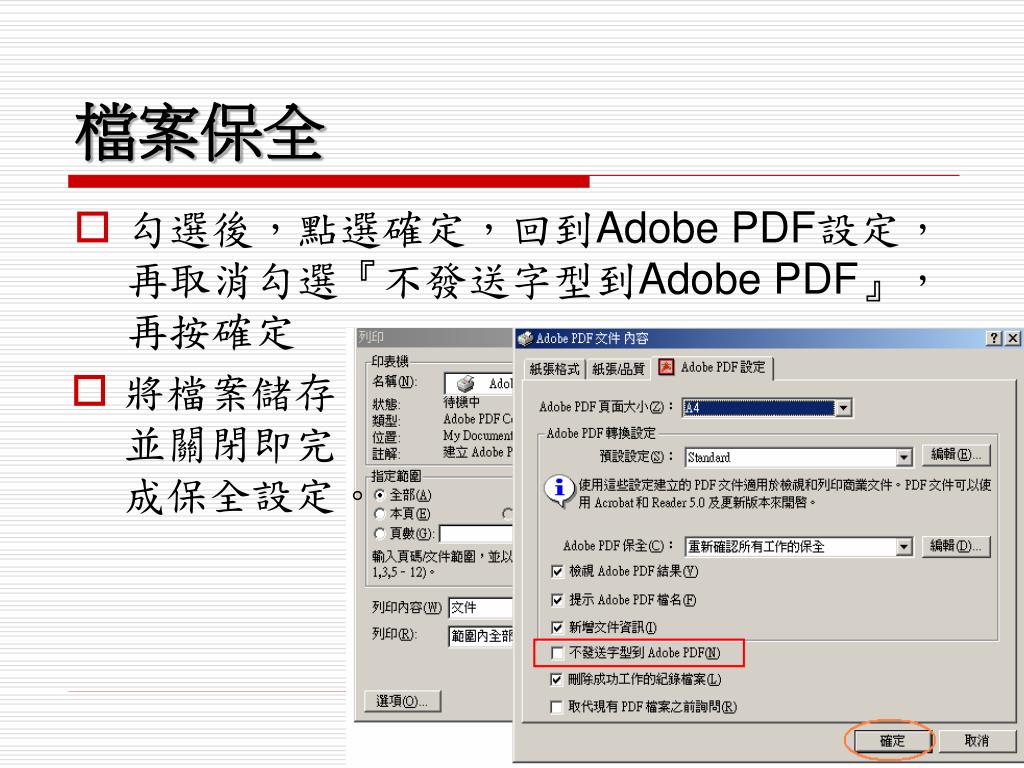Select 全部 radio button in Print dialog

click(x=379, y=495)
